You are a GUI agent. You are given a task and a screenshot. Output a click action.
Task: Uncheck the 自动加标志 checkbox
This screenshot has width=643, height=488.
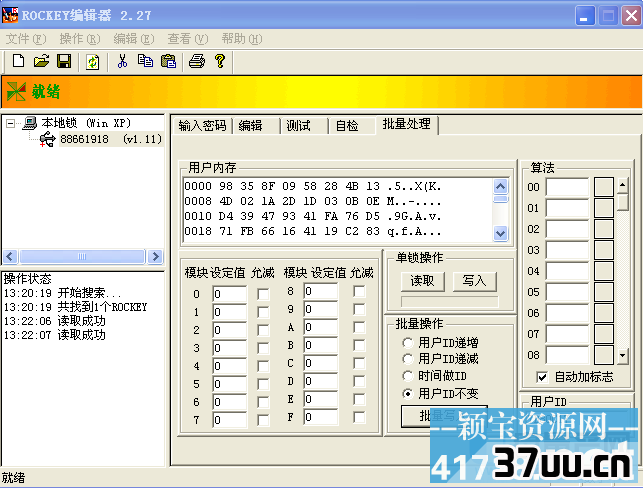(x=542, y=377)
